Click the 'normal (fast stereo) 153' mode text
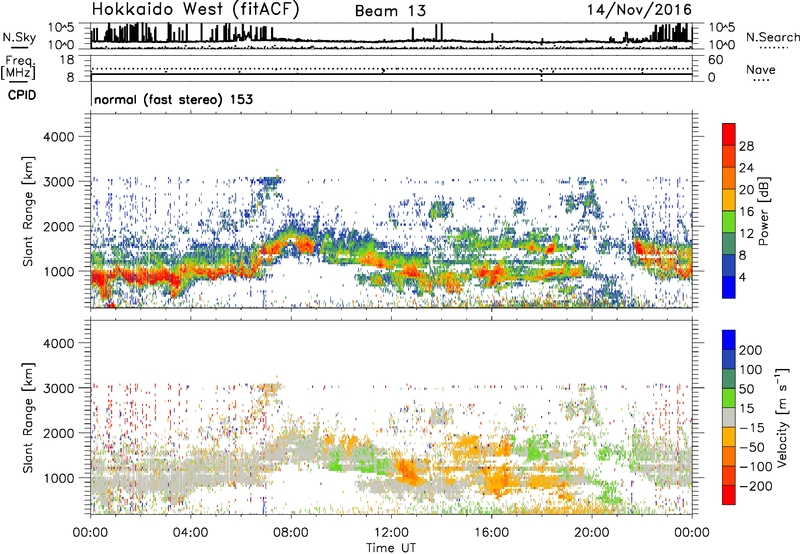The width and height of the screenshot is (800, 554). tap(173, 99)
